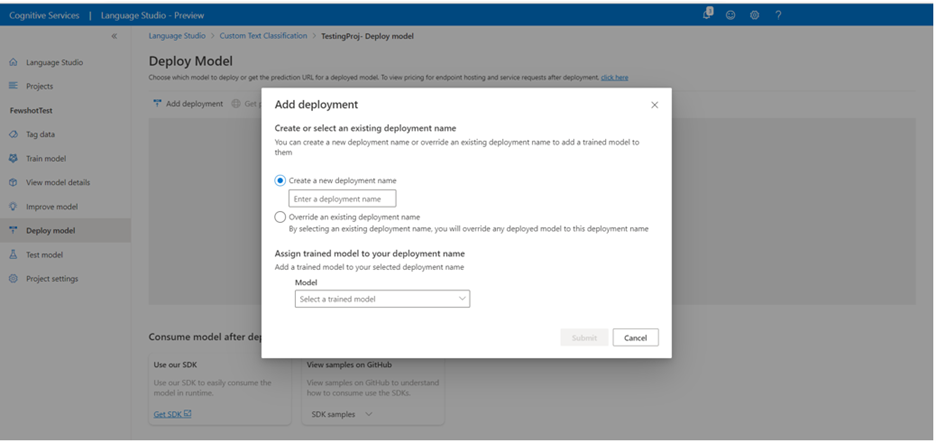Click the Add deployment toolbar icon
Image resolution: width=936 pixels, height=443 pixels.
pos(157,103)
